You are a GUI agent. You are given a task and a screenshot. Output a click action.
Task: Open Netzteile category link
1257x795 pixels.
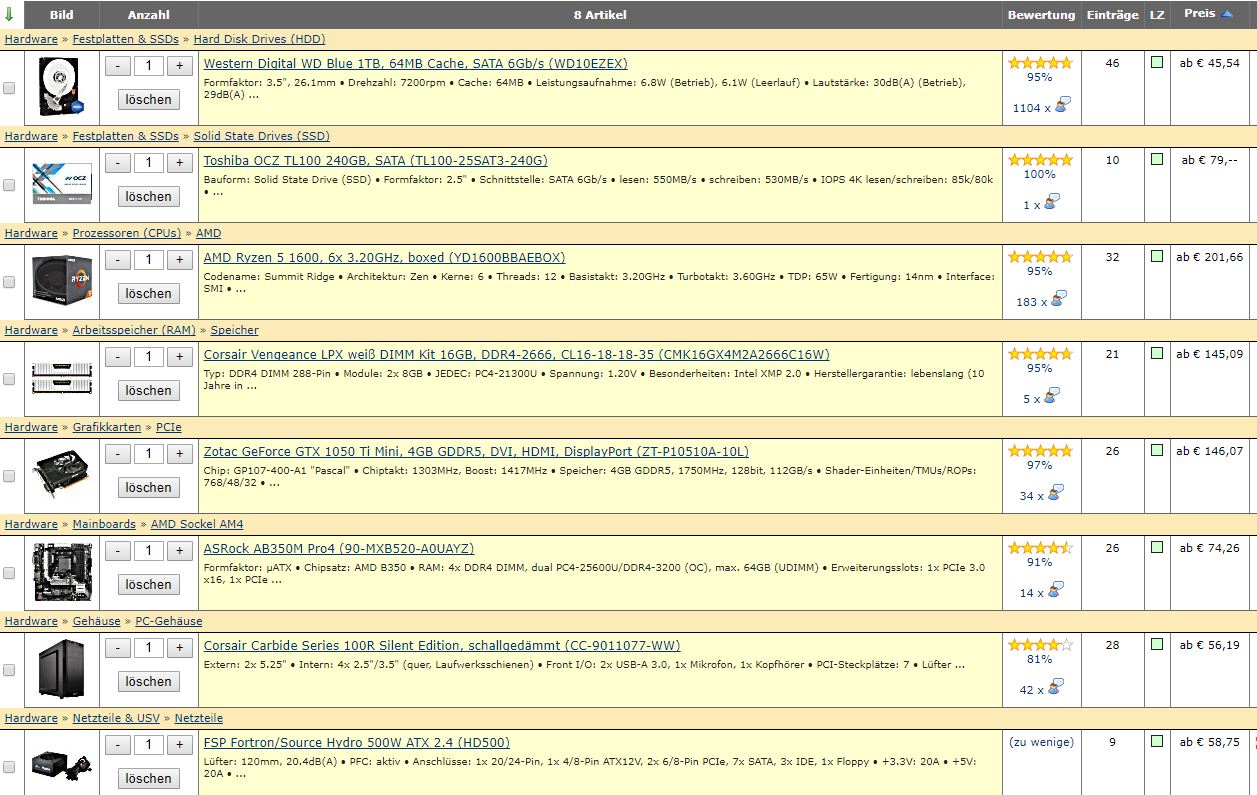(x=199, y=718)
